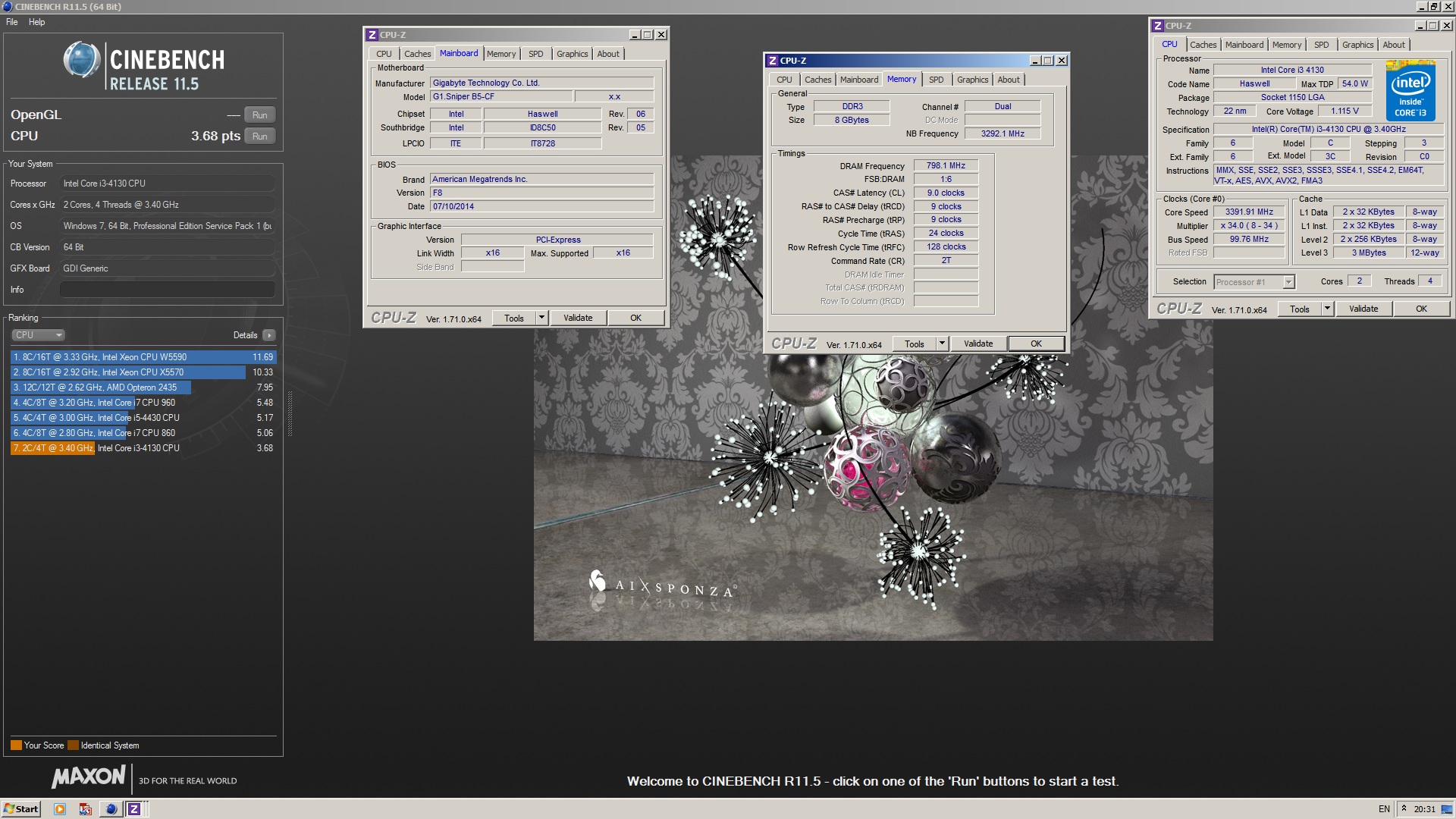Viewport: 1456px width, 819px height.
Task: Click Core Speed value 3391.91 MHz
Action: click(x=1249, y=212)
